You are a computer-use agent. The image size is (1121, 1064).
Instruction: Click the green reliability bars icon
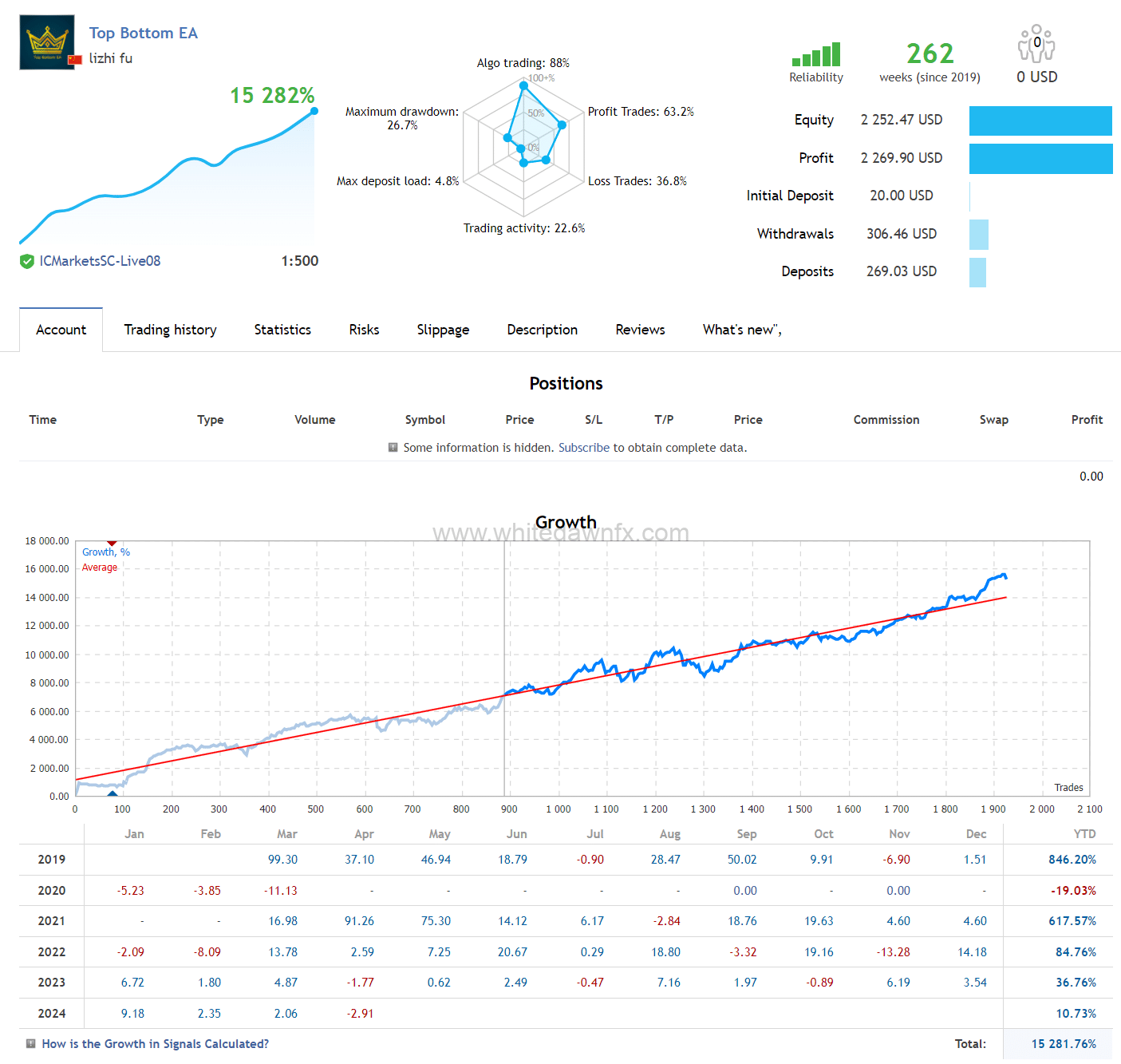tap(816, 54)
